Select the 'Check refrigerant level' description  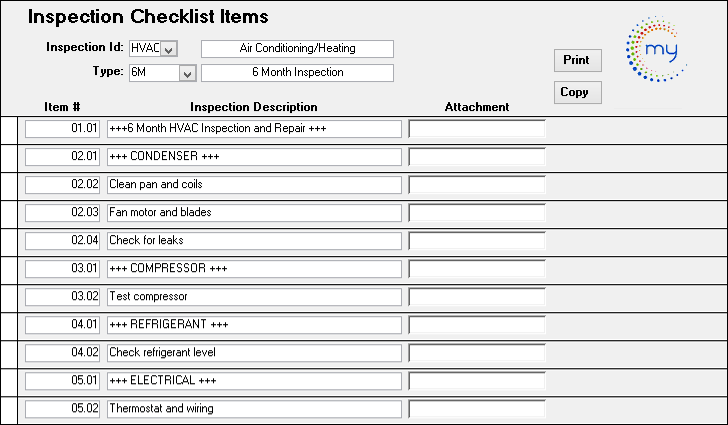pos(254,353)
